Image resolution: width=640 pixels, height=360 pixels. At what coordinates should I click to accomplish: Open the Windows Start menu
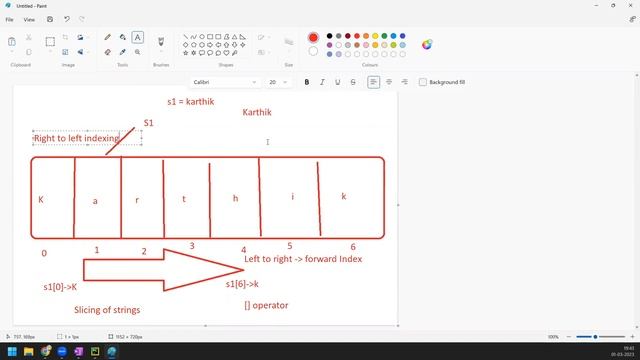(12, 351)
